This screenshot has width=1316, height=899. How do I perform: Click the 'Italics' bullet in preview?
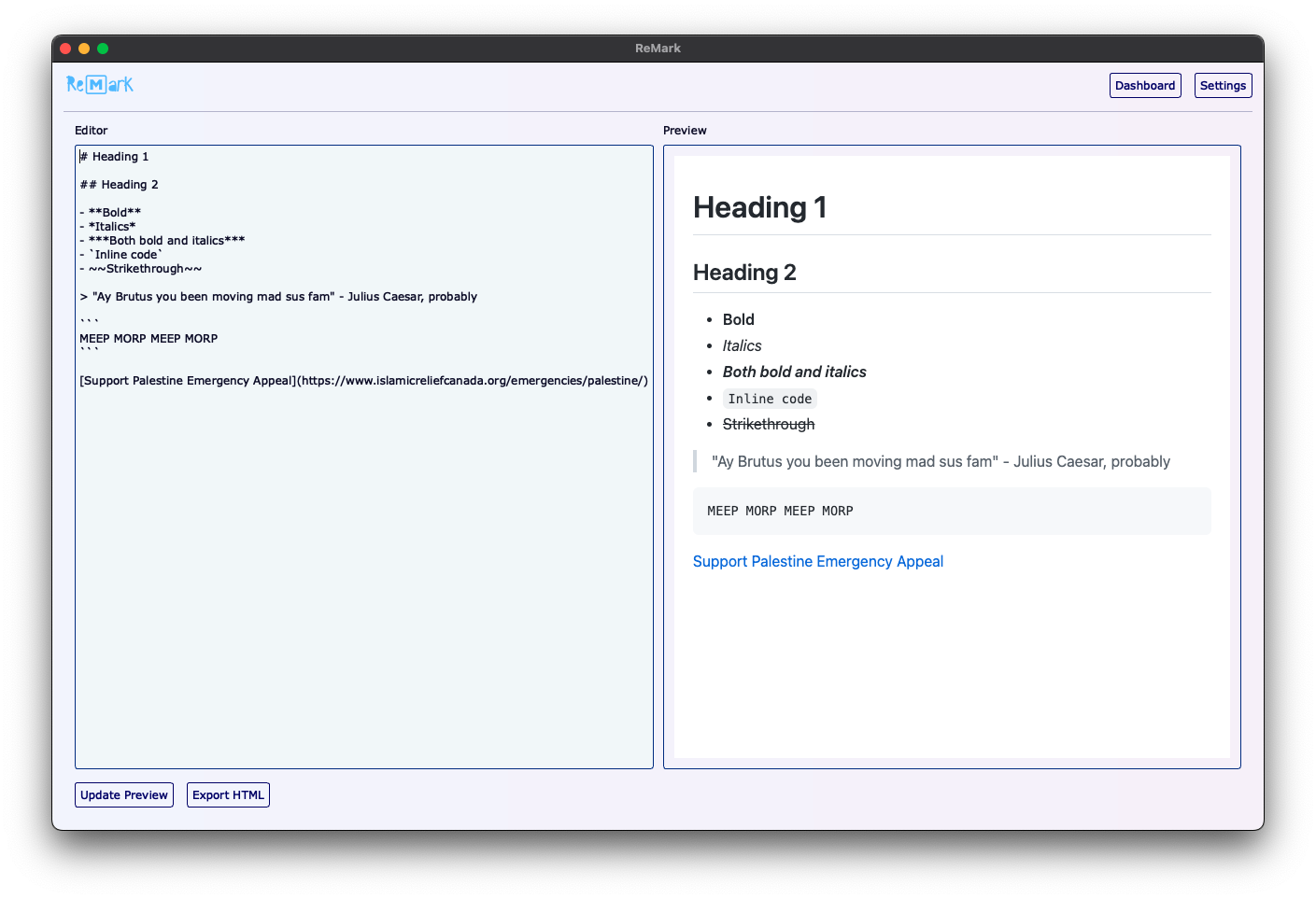(x=743, y=345)
